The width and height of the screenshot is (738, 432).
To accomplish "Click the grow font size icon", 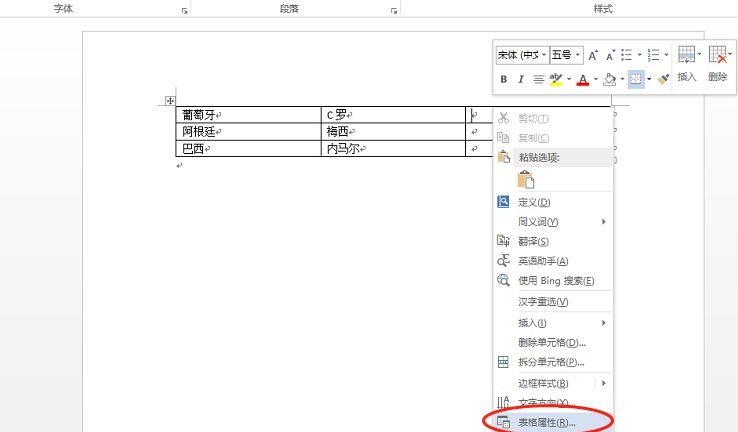I will (593, 55).
